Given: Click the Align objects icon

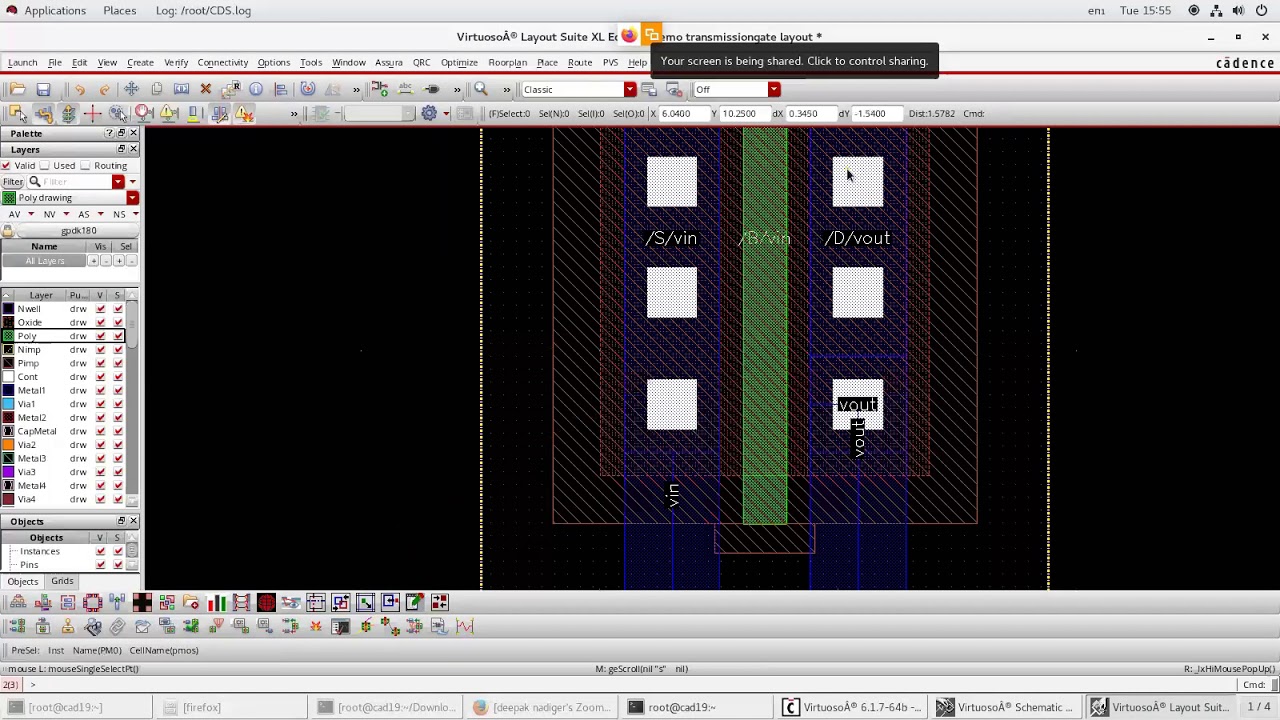Looking at the screenshot, I should pyautogui.click(x=281, y=89).
